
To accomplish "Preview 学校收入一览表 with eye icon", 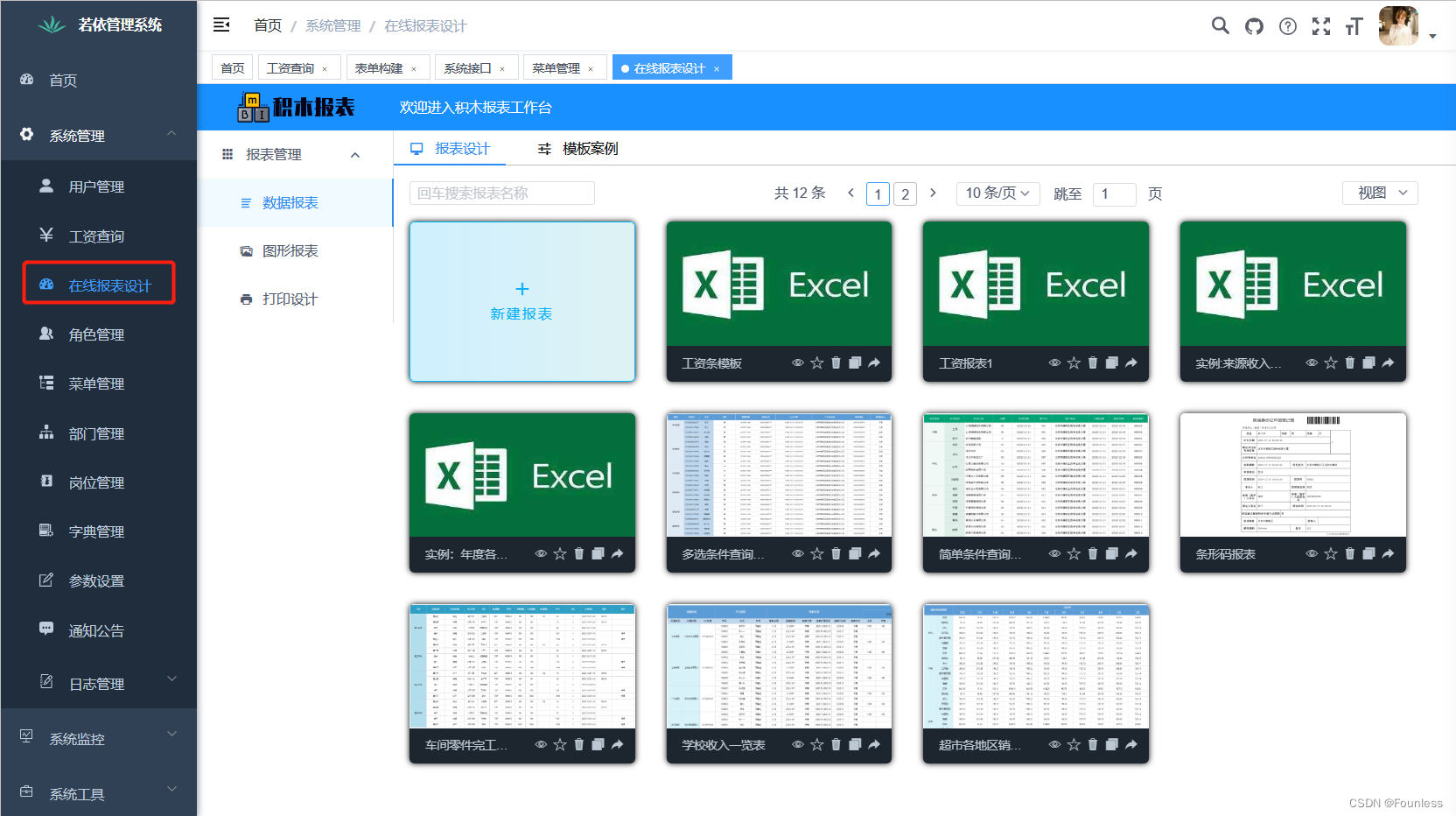I will click(x=798, y=744).
